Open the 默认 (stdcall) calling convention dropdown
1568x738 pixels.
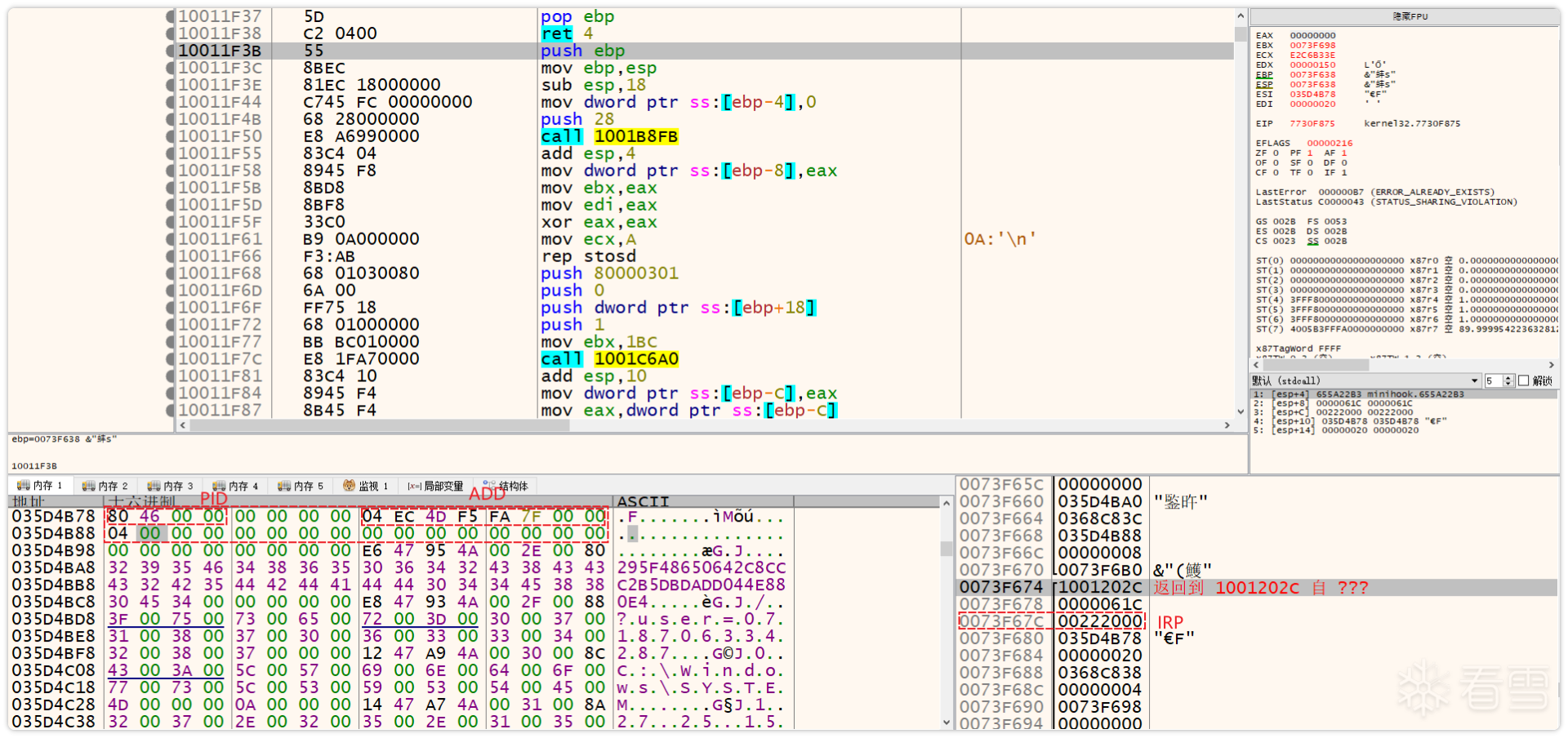[1365, 381]
